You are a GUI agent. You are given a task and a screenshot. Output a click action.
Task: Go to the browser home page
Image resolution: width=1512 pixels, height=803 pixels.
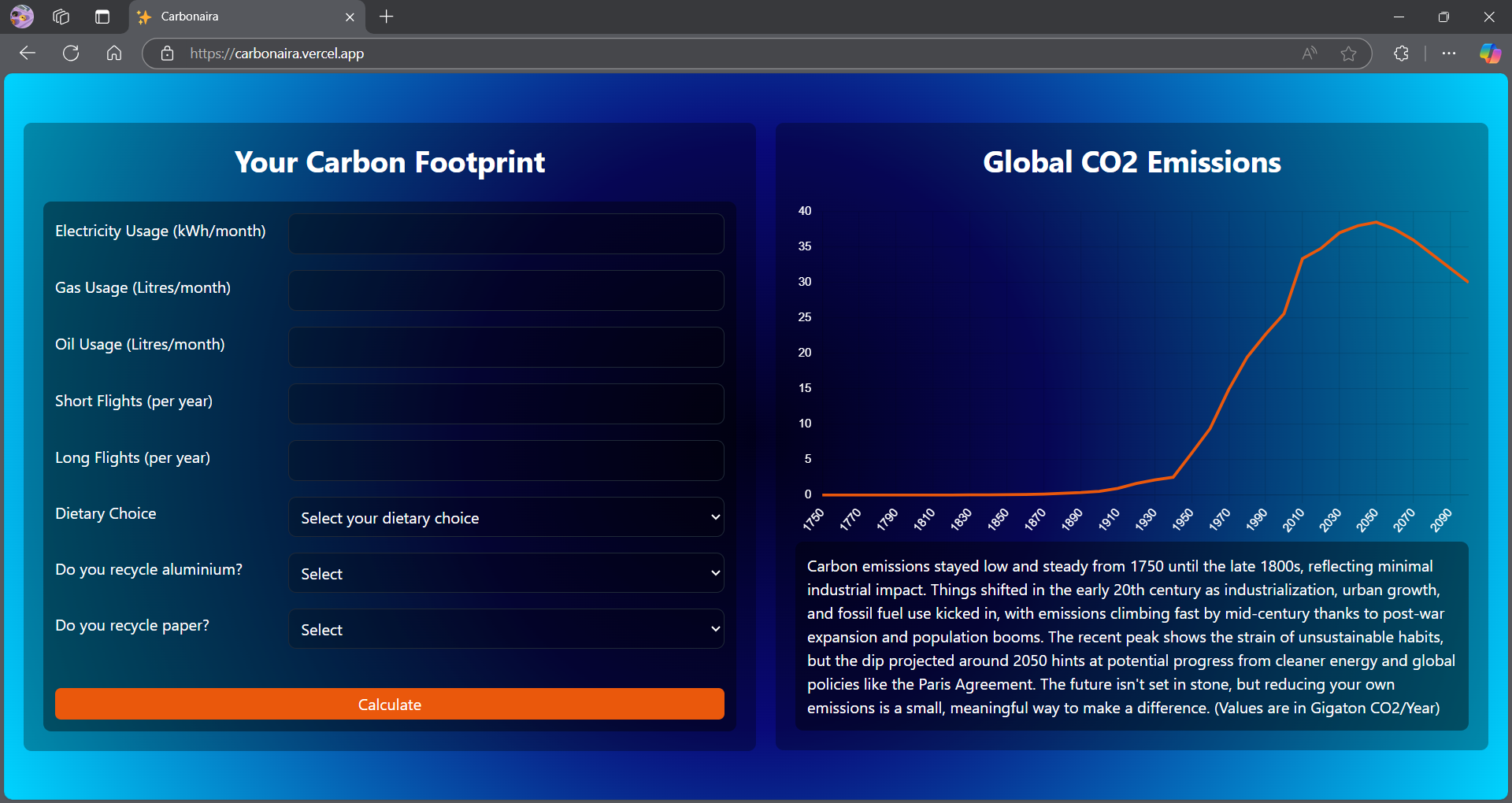click(114, 54)
